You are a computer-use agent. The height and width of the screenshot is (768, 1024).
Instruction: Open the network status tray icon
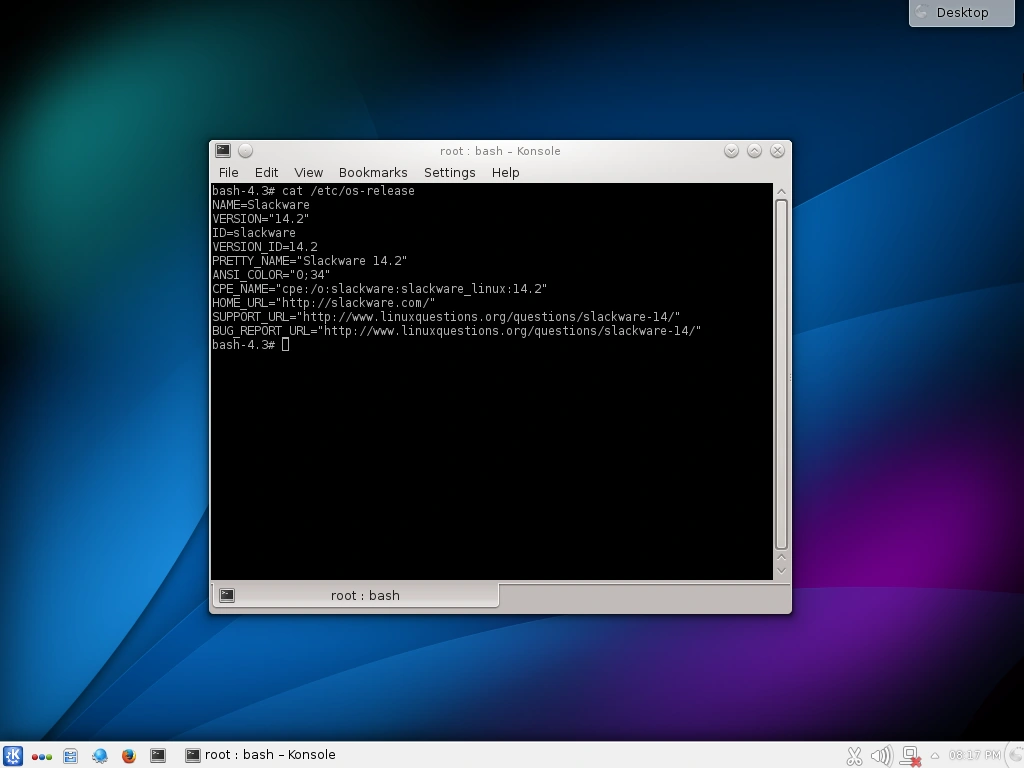(x=911, y=756)
